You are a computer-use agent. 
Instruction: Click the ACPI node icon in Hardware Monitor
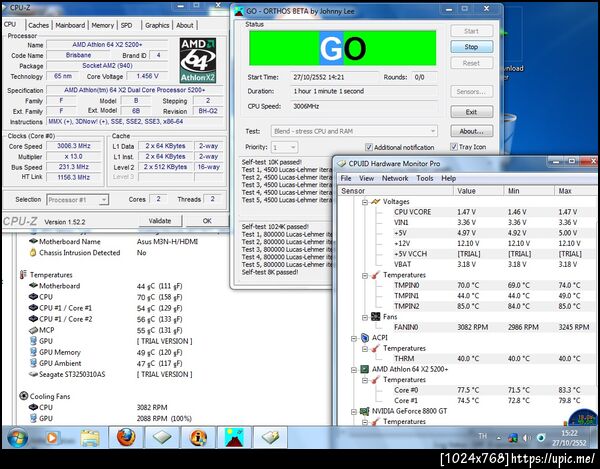[365, 338]
